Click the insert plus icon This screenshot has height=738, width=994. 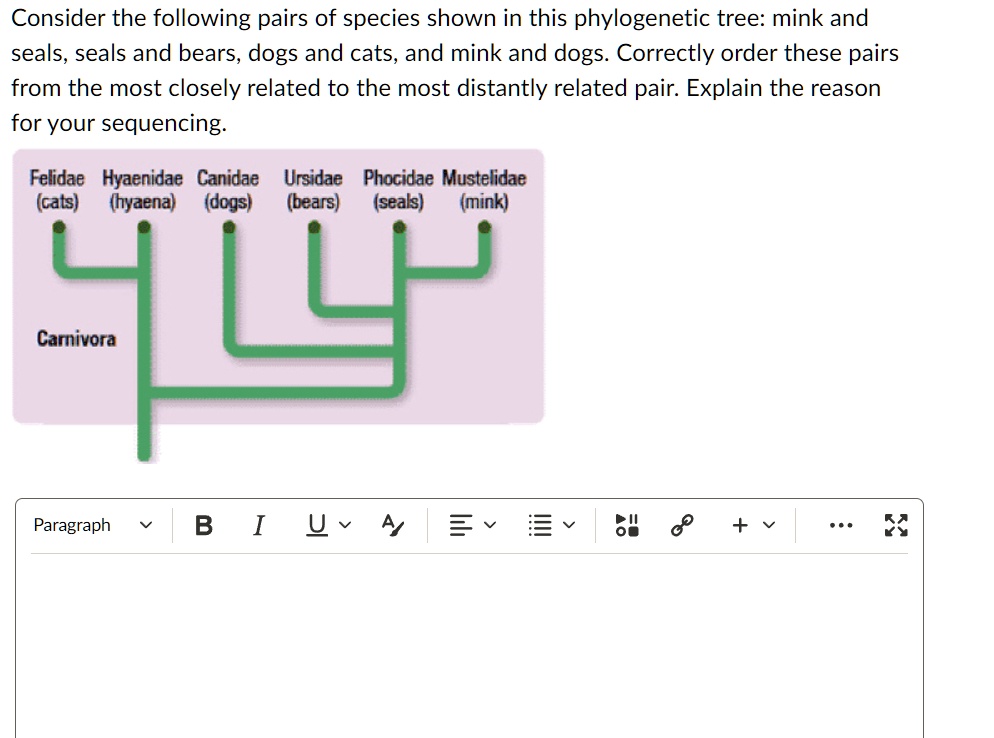pos(738,525)
